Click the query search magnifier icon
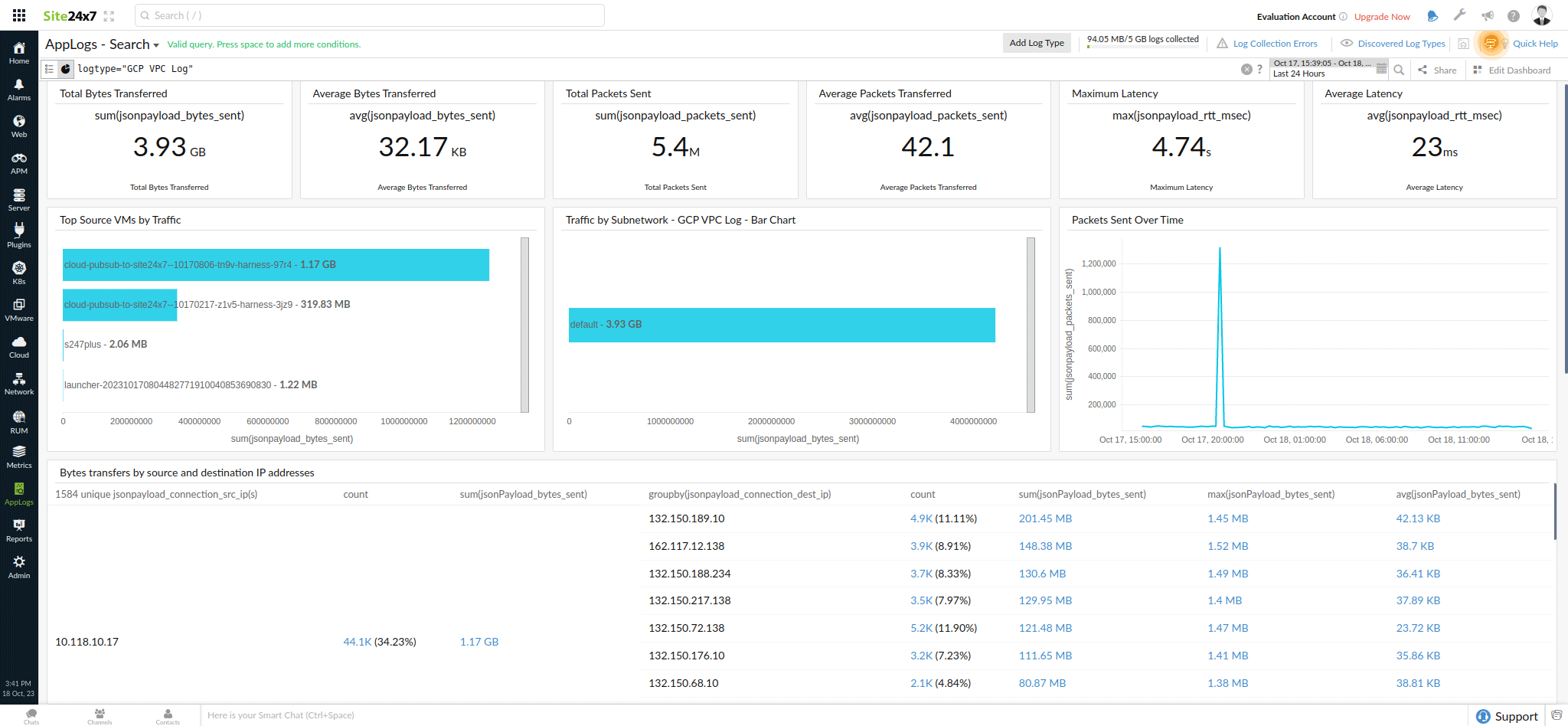This screenshot has height=726, width=1568. click(x=1399, y=70)
